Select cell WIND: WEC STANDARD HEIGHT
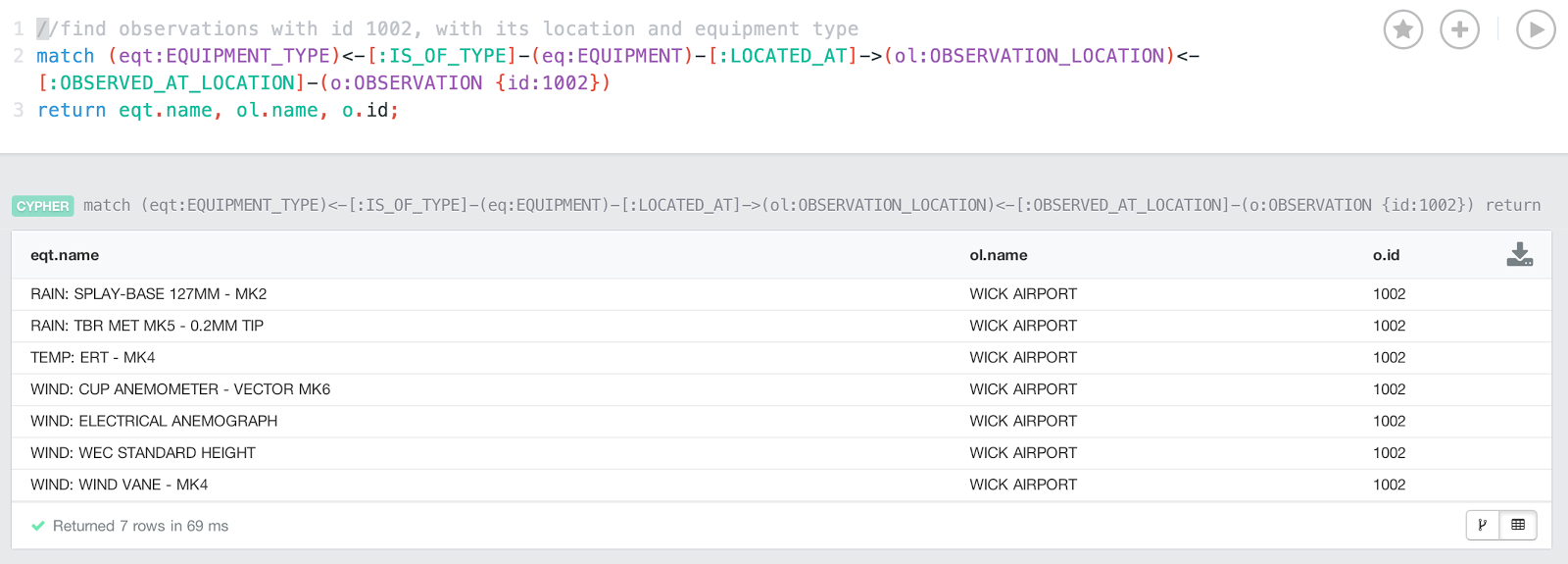1568x564 pixels. click(x=143, y=453)
